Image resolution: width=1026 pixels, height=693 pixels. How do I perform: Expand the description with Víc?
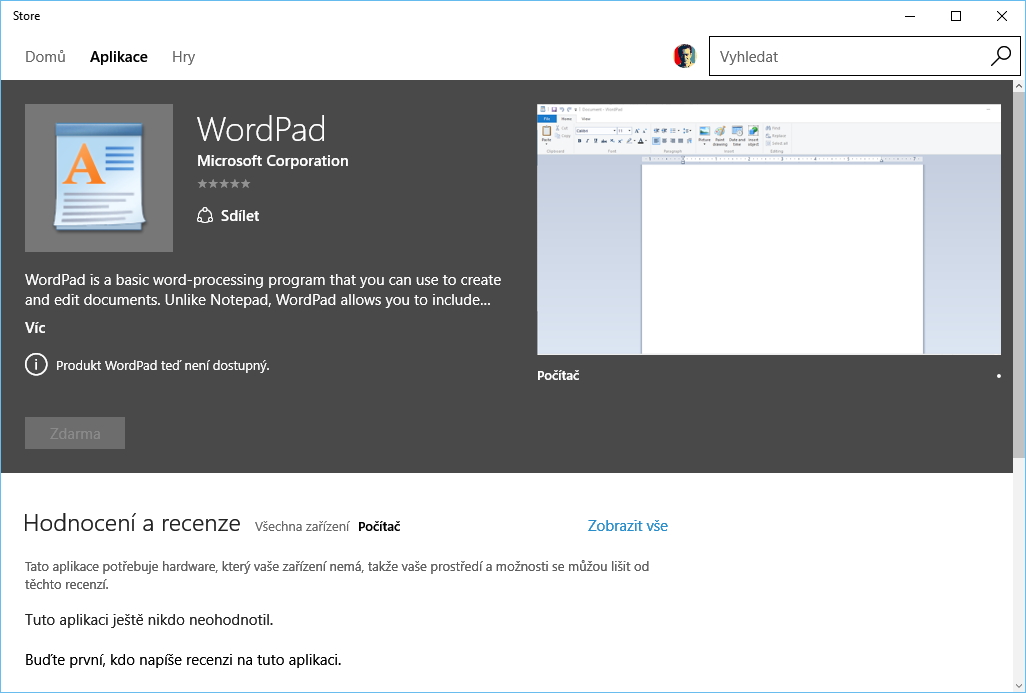(x=35, y=328)
